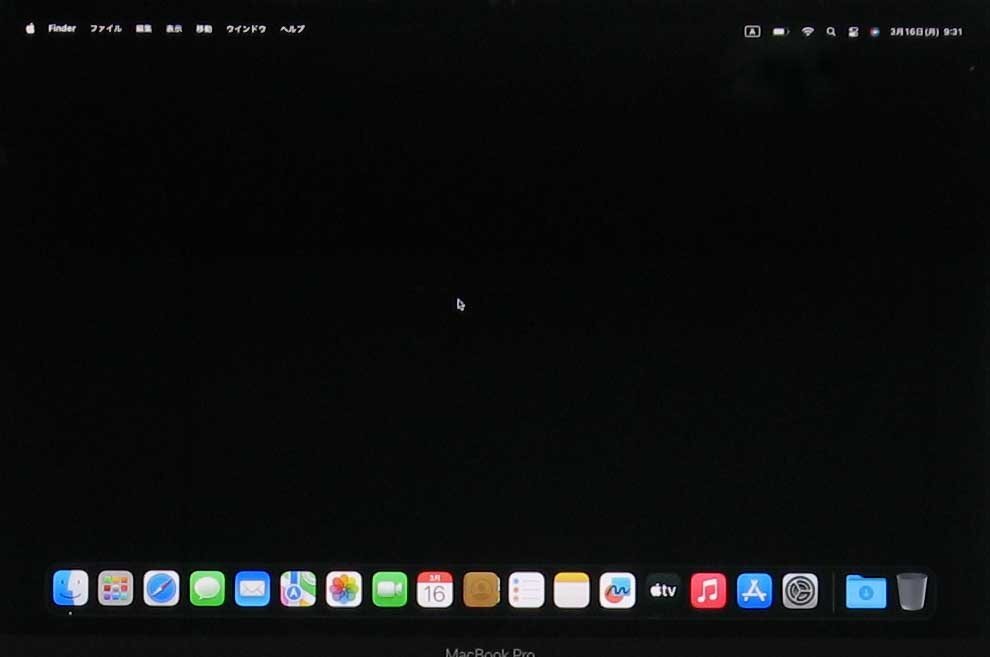The height and width of the screenshot is (657, 990).
Task: Launch FaceTime from the Dock
Action: click(x=390, y=589)
